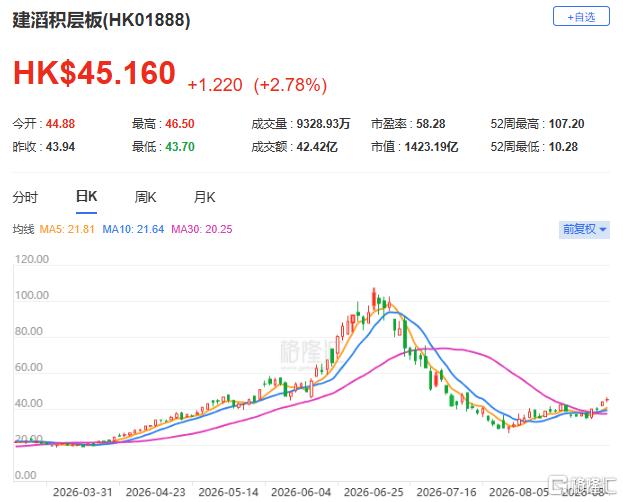Click the 120.00 price axis label
623x502 pixels.
click(x=32, y=259)
